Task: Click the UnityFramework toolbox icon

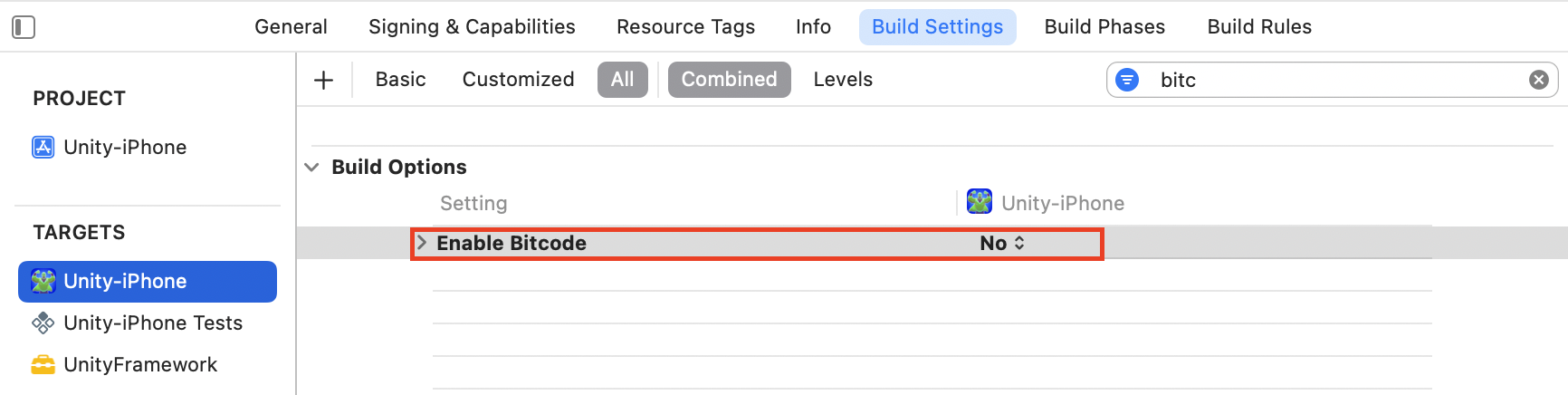Action: pos(43,364)
